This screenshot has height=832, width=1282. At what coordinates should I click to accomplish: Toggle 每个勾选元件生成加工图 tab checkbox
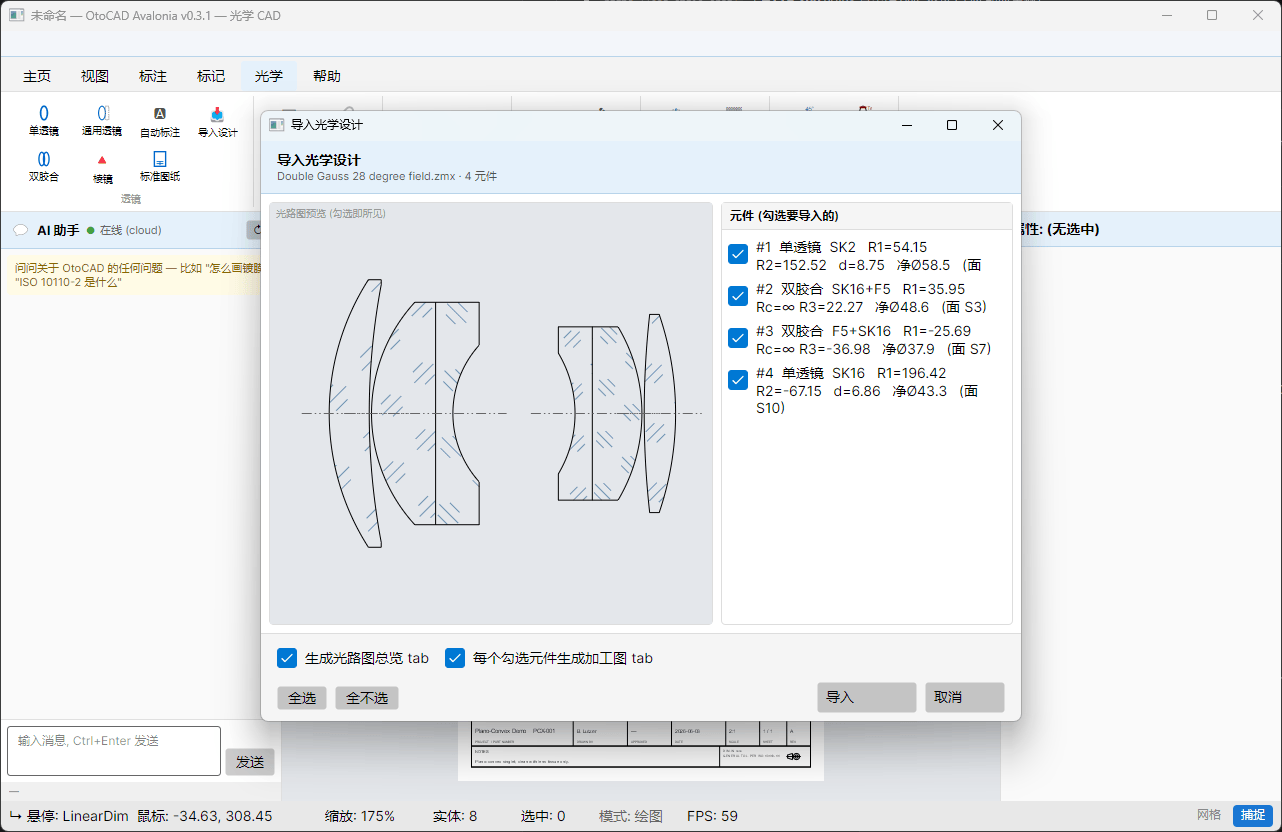click(x=455, y=658)
